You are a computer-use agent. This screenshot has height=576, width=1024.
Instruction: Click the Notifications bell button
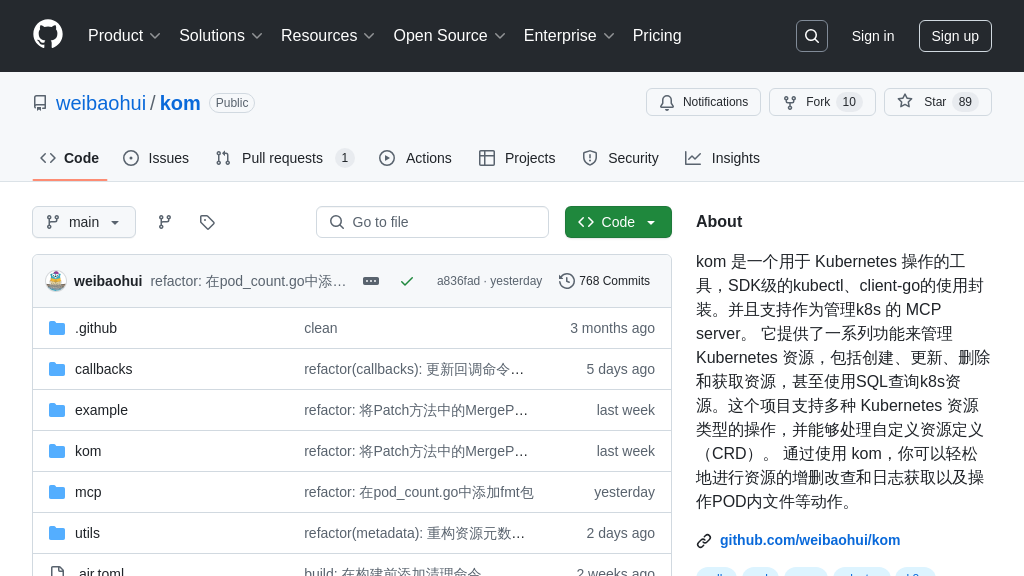tap(703, 102)
